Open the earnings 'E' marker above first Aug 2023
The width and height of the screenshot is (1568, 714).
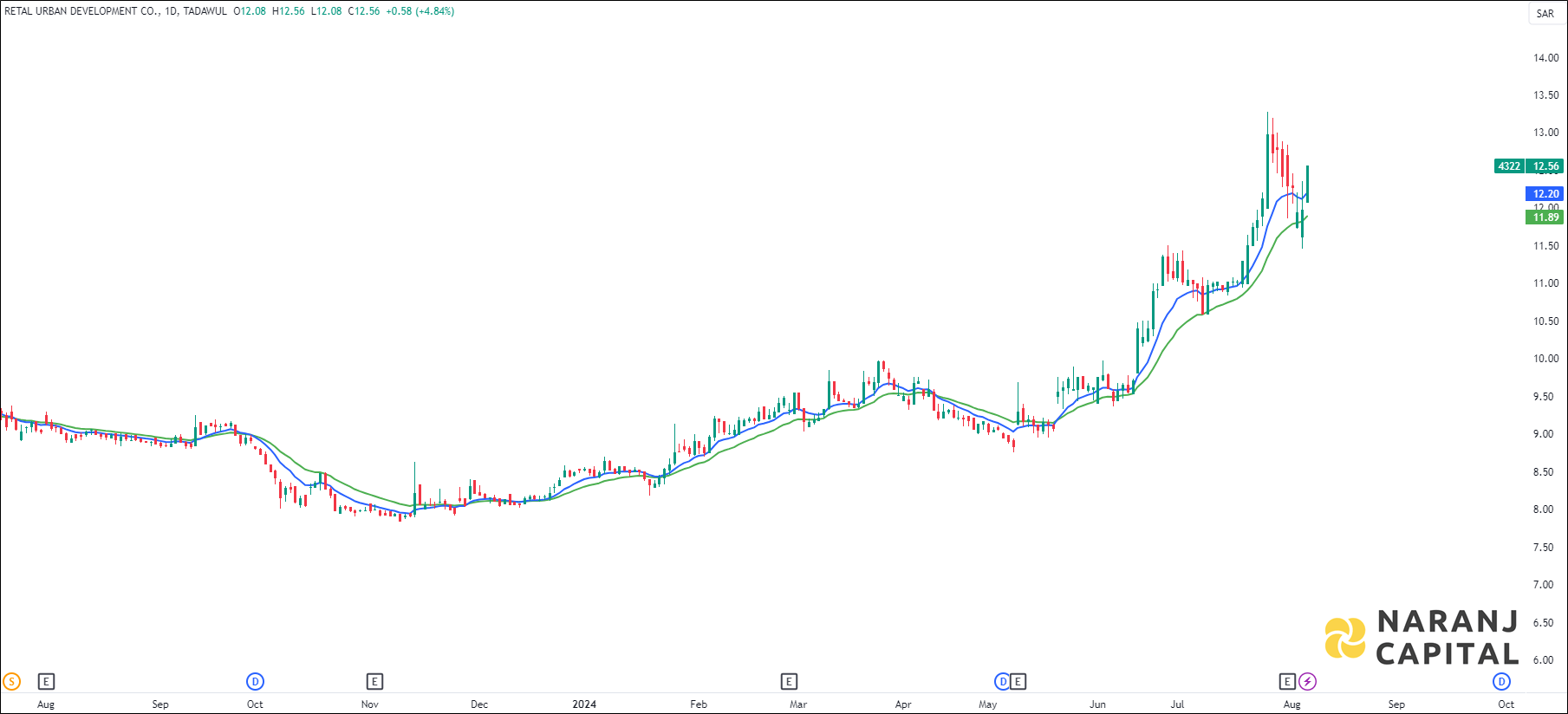tap(47, 682)
